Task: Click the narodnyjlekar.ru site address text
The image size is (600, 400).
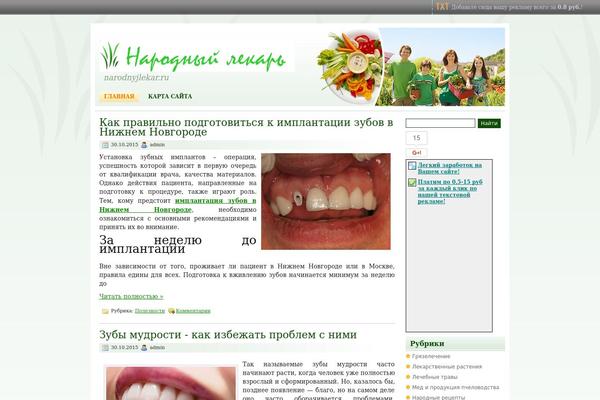Action: pyautogui.click(x=136, y=77)
